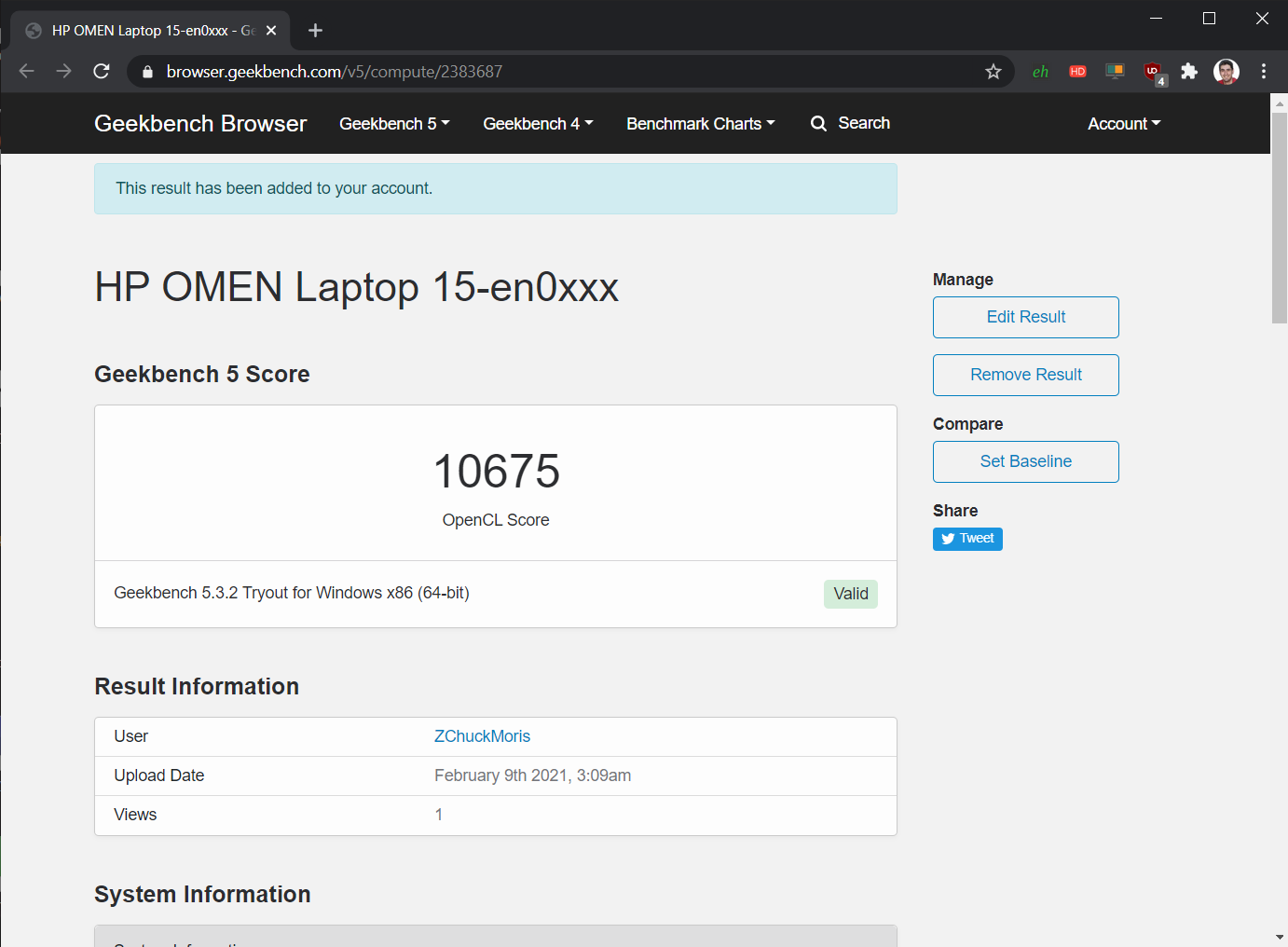The image size is (1288, 947).
Task: Open the Extensions puzzle-piece menu
Action: [1189, 72]
